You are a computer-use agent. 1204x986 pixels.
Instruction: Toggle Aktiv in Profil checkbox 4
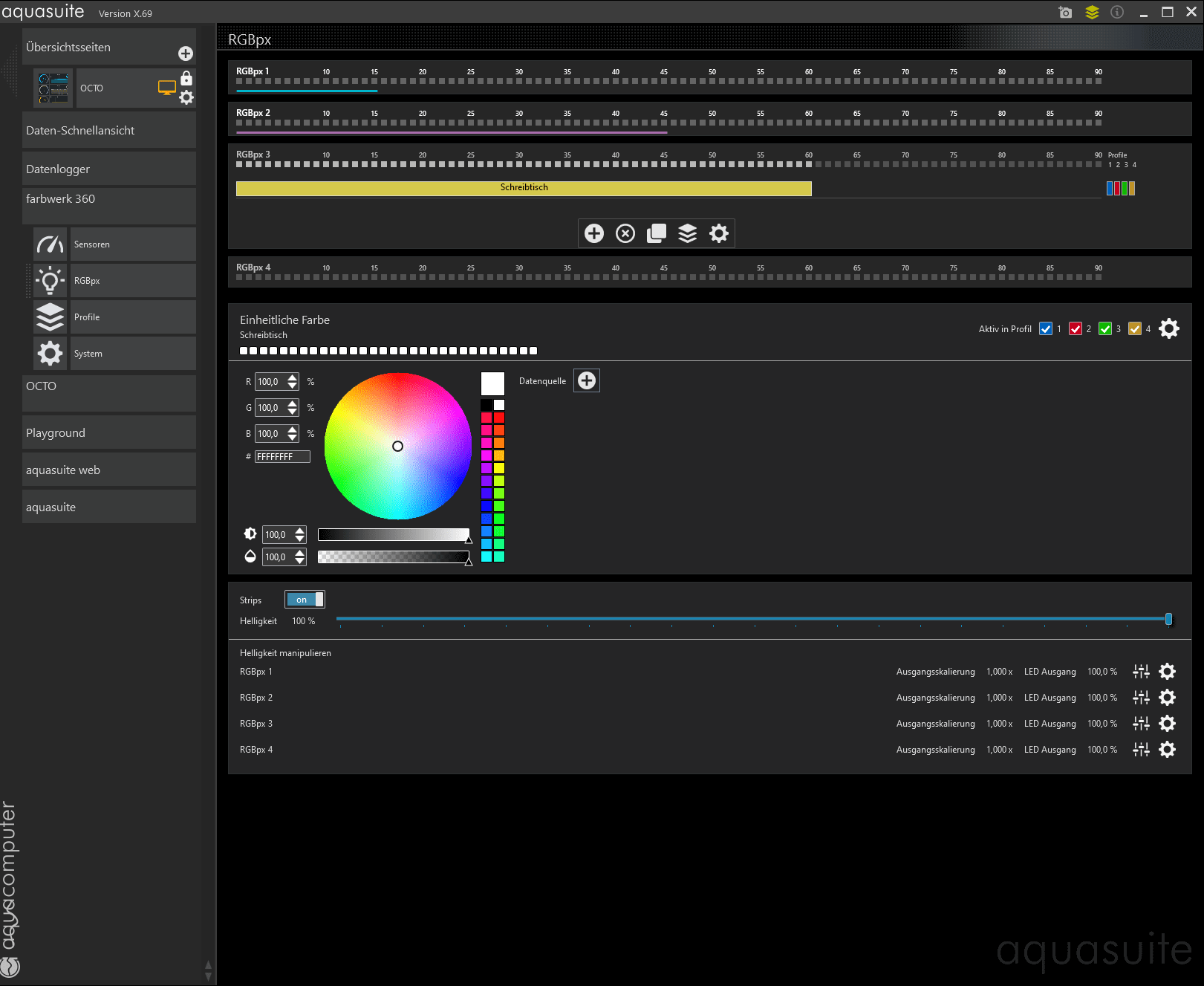point(1135,328)
